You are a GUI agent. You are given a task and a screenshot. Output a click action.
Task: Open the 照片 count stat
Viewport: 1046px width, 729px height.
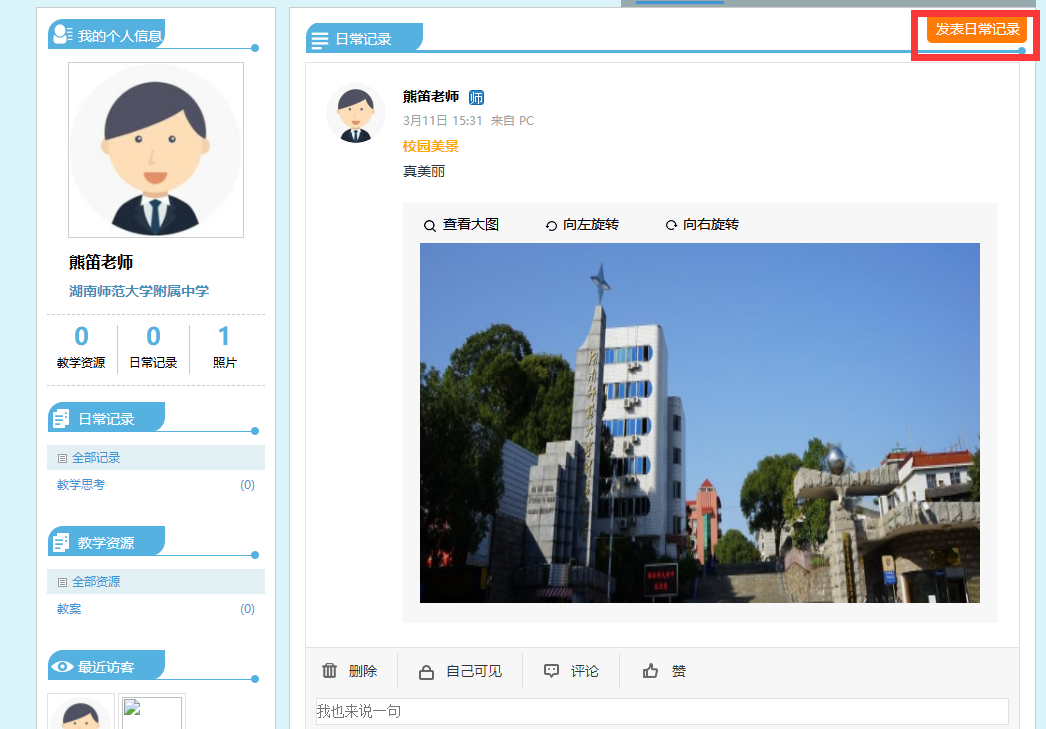[x=224, y=348]
